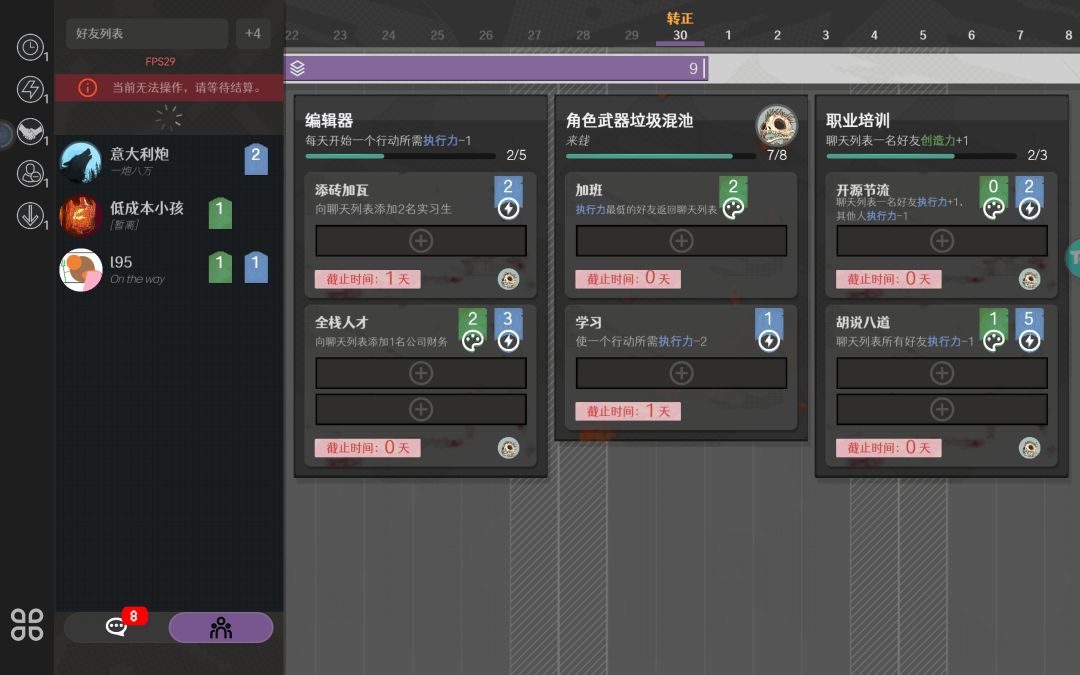
Task: Switch to the friends group tab
Action: (221, 627)
